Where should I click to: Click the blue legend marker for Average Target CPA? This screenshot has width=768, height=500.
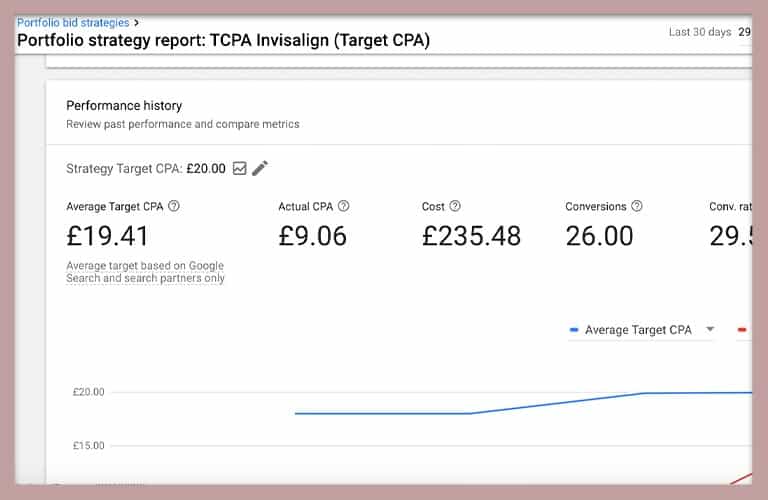[x=574, y=330]
